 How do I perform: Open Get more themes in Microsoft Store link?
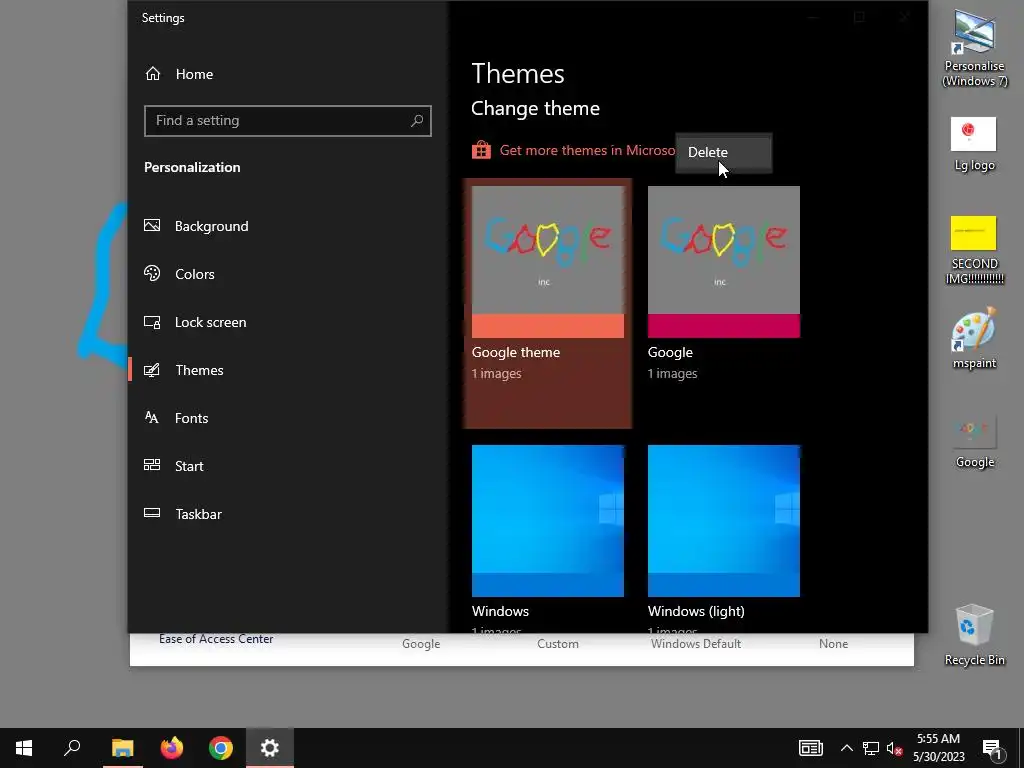point(587,150)
